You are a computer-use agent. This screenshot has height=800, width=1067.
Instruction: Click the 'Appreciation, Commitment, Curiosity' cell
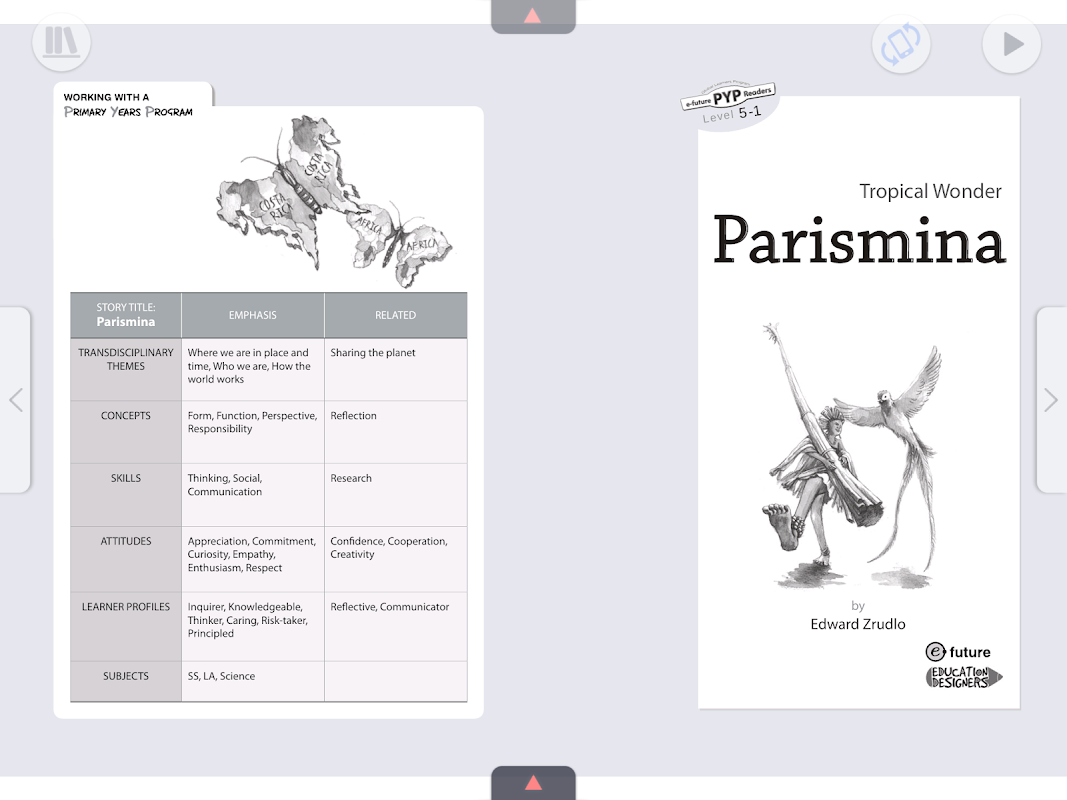(252, 559)
